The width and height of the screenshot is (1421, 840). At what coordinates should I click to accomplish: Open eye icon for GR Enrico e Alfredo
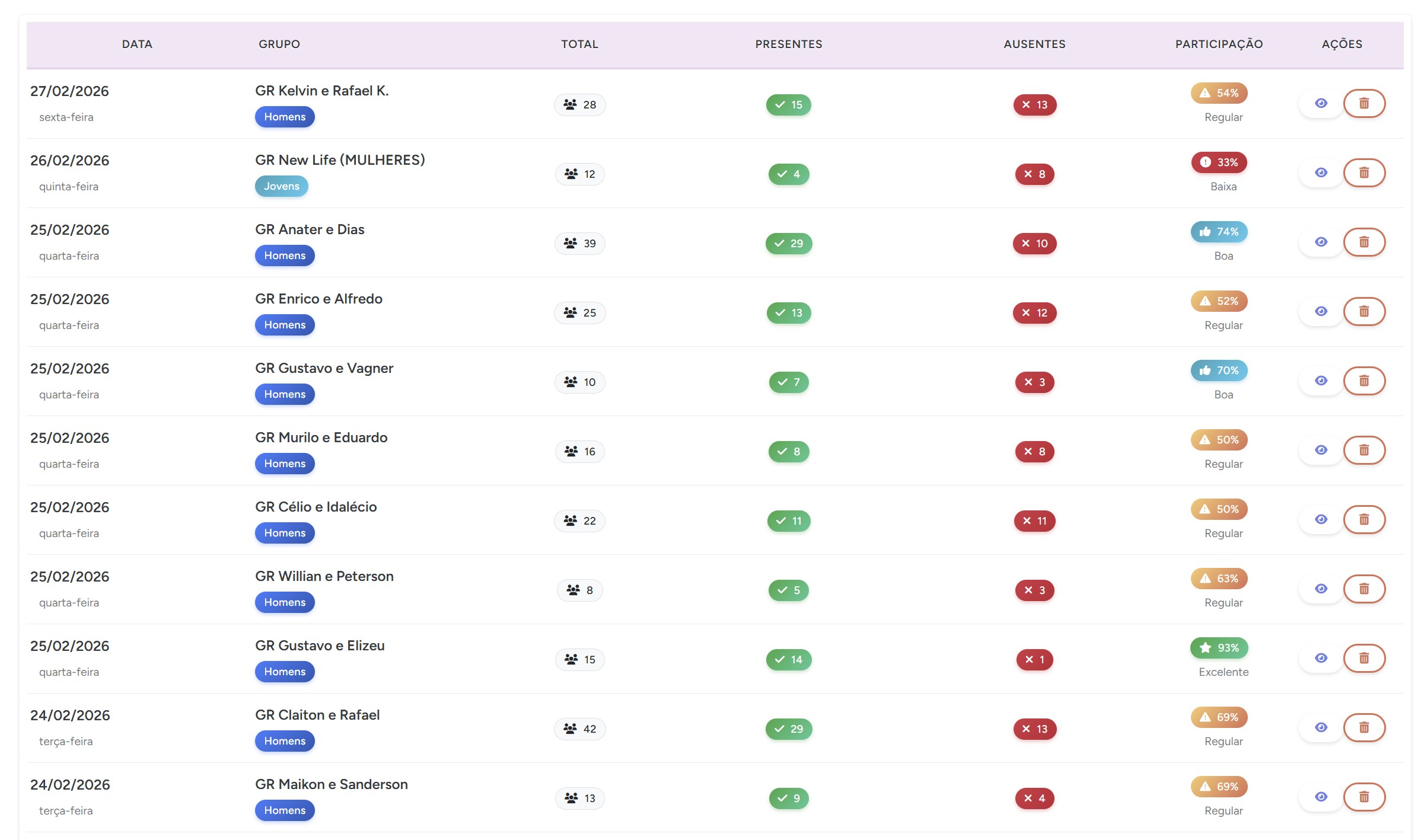click(x=1321, y=312)
